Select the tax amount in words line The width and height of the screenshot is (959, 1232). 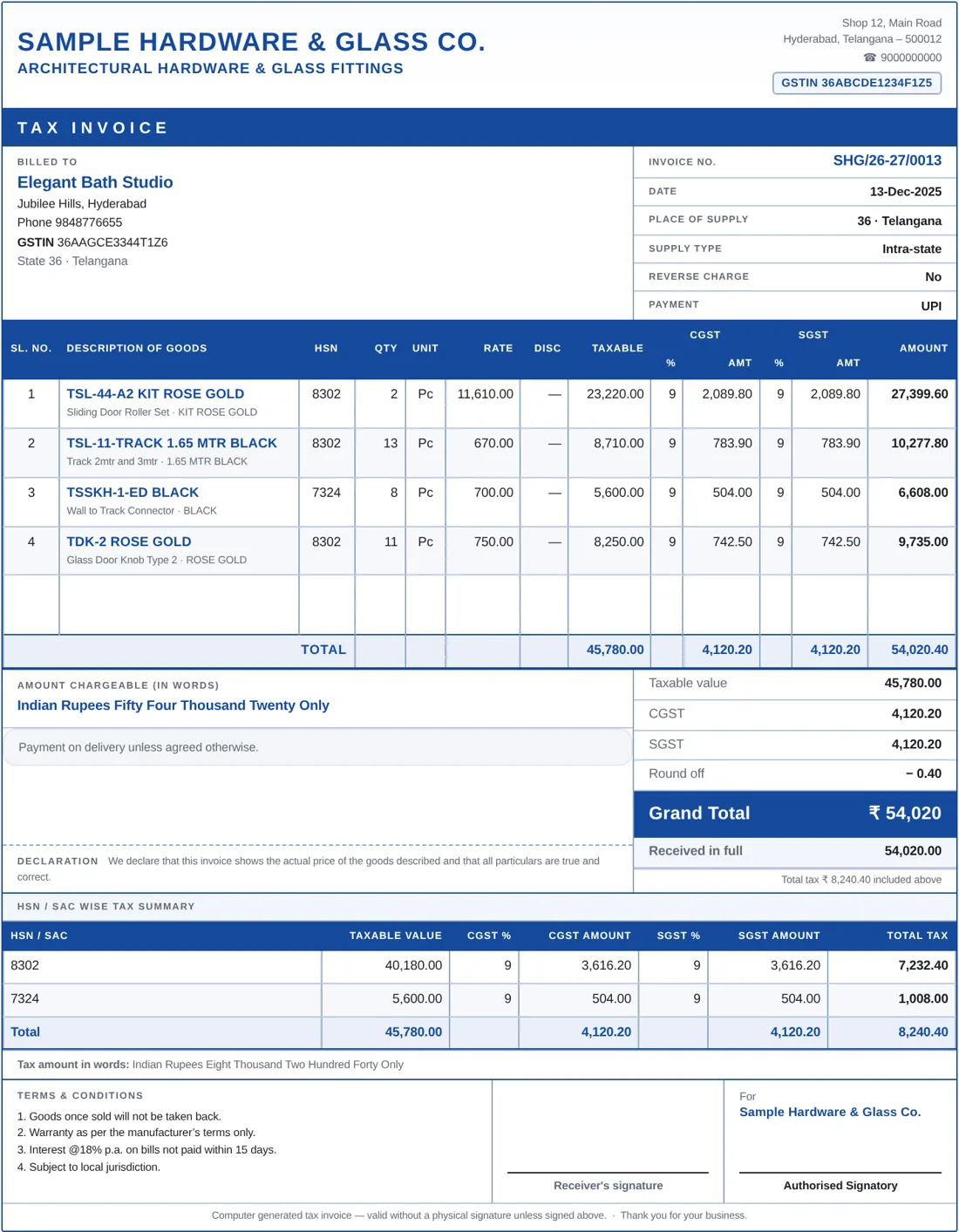(210, 1065)
